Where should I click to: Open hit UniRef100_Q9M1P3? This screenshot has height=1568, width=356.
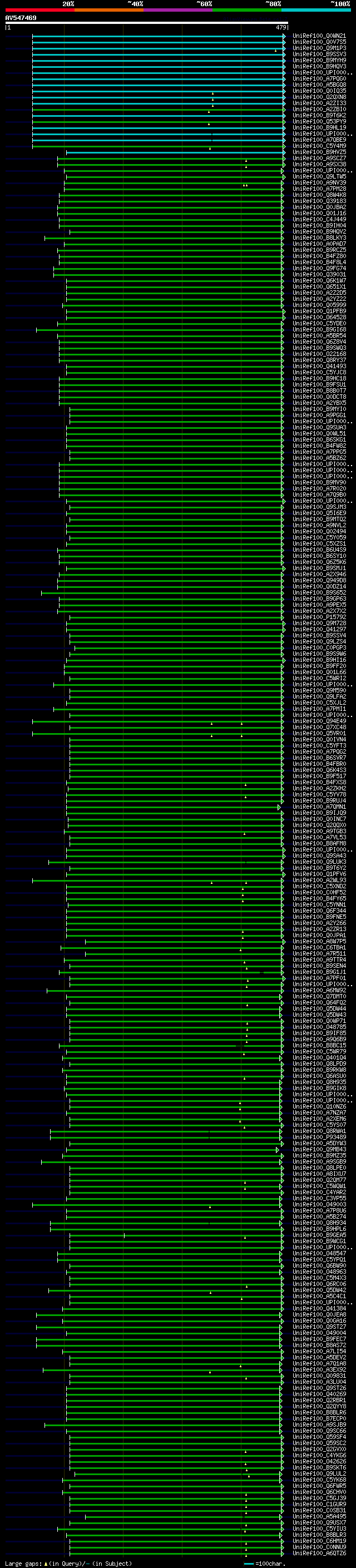pyautogui.click(x=319, y=48)
